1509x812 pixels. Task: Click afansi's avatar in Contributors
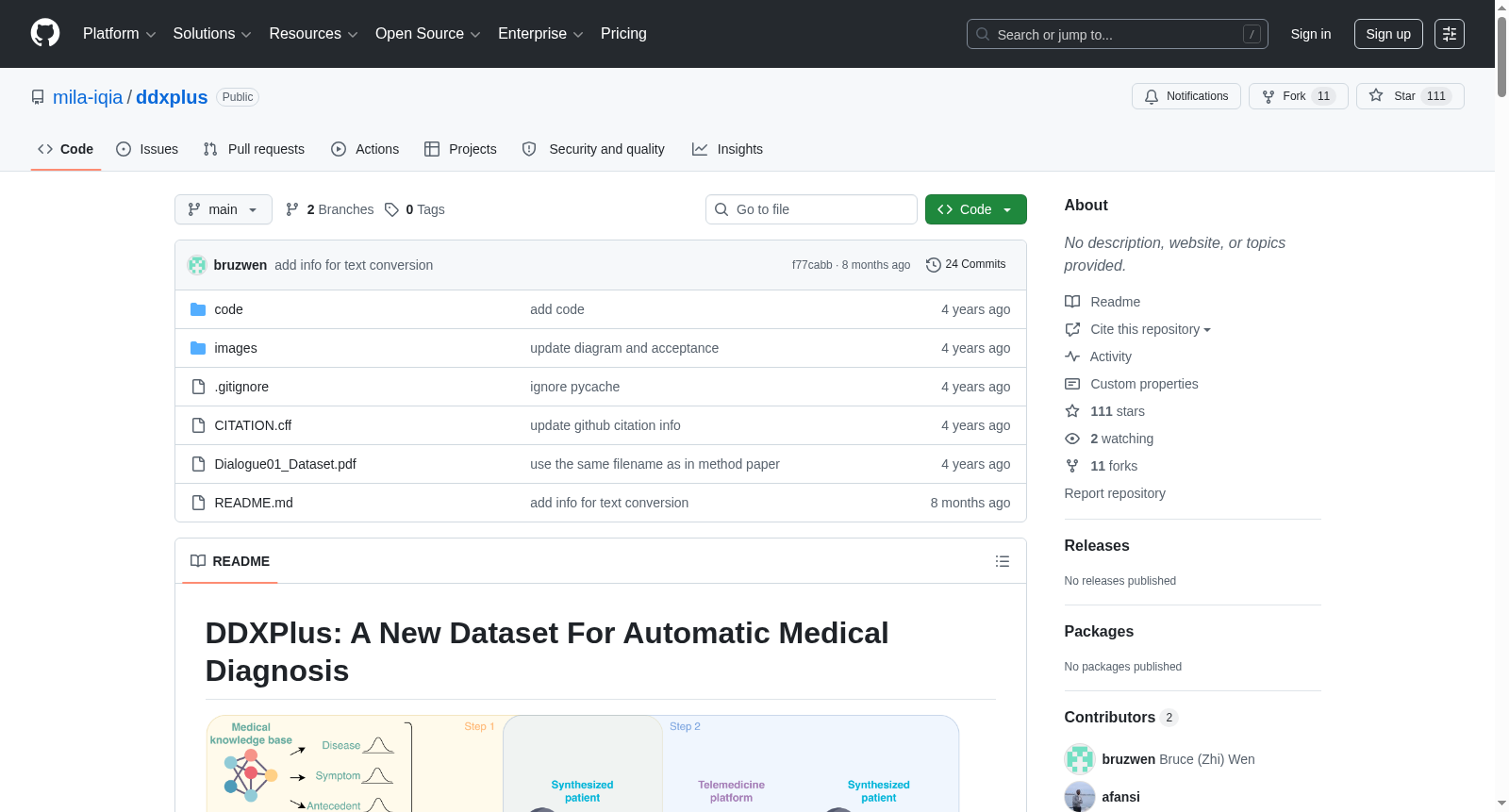tap(1080, 797)
